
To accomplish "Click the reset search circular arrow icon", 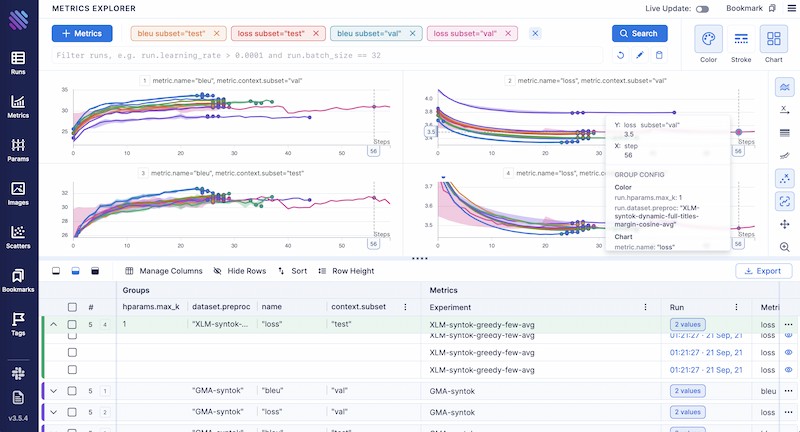I will [621, 56].
